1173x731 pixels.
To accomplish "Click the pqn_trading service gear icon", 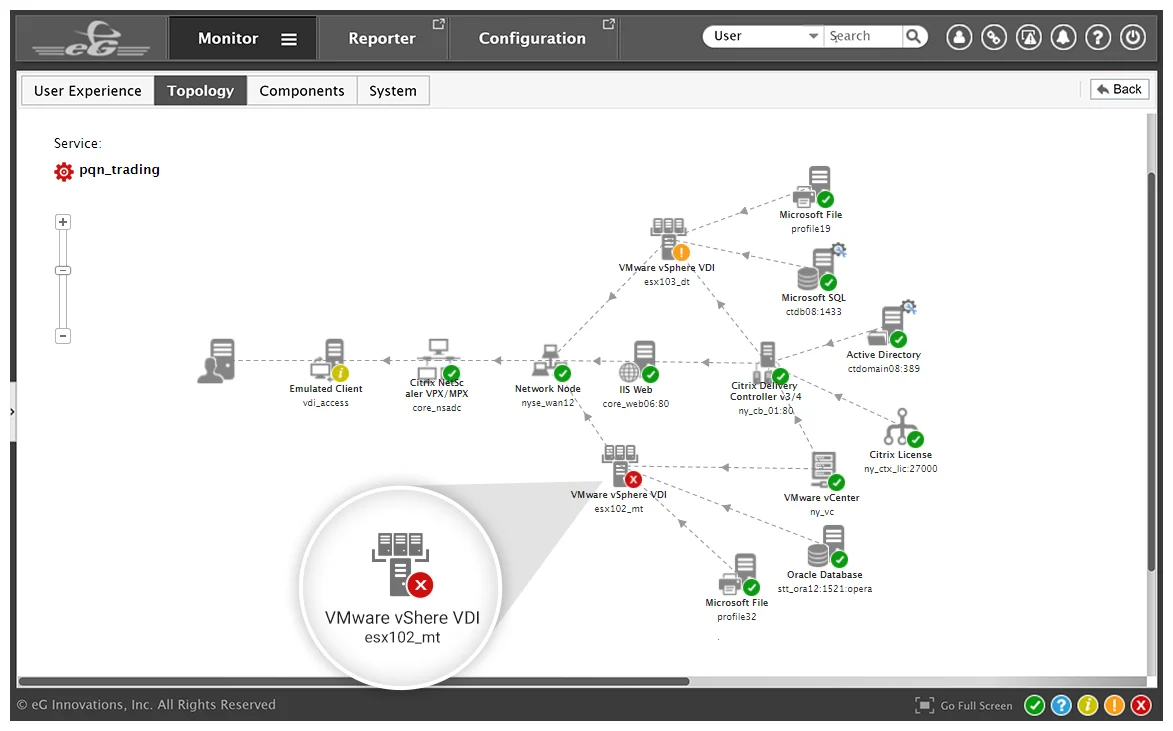I will click(64, 171).
